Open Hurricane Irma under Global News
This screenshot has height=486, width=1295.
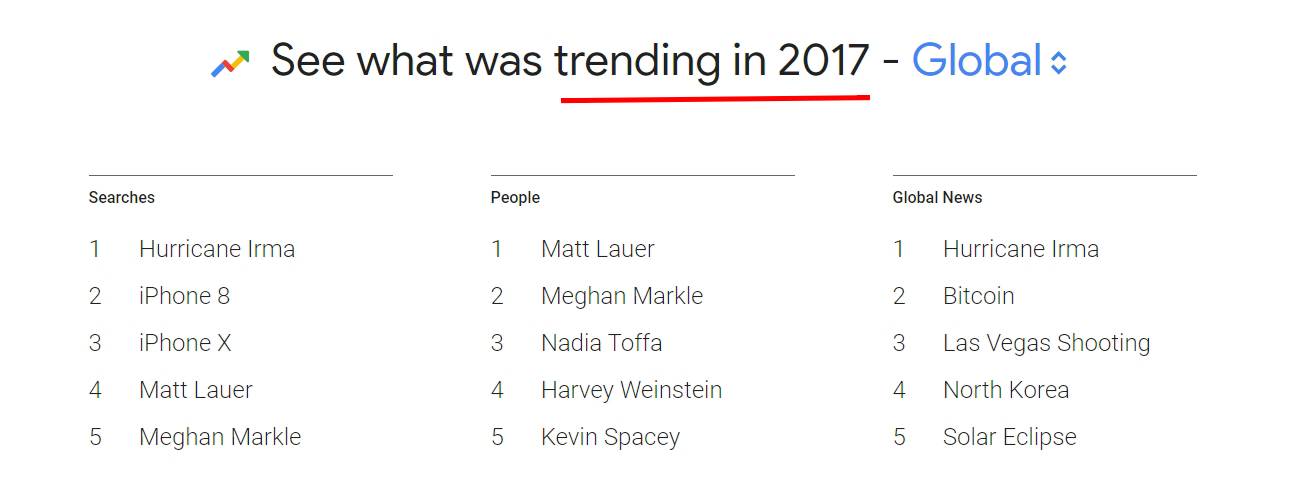tap(1021, 249)
